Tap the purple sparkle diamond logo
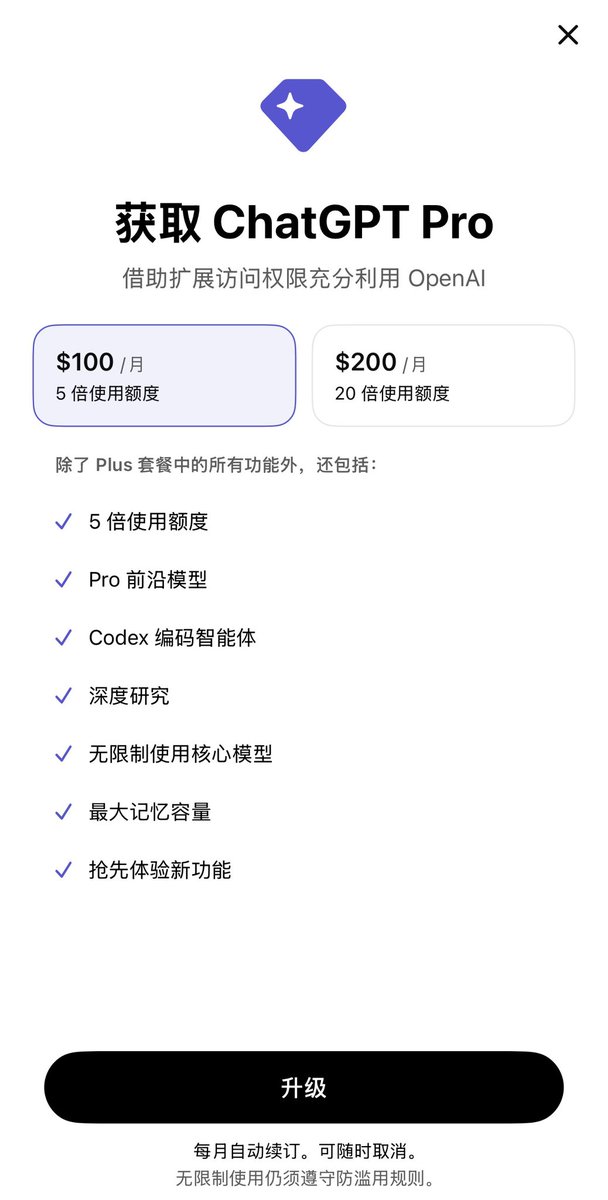Screen dimensions: 608x1200 tap(303, 109)
